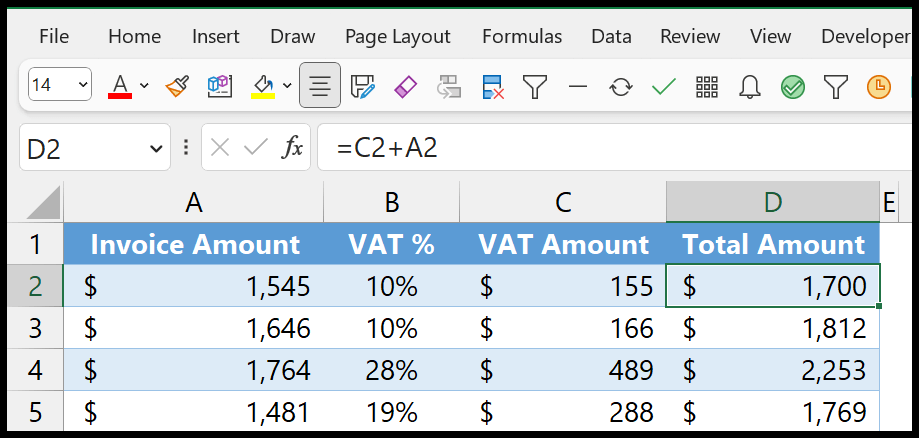Click the Format Painter brush icon
Viewport: 919px width, 438px height.
tap(176, 87)
